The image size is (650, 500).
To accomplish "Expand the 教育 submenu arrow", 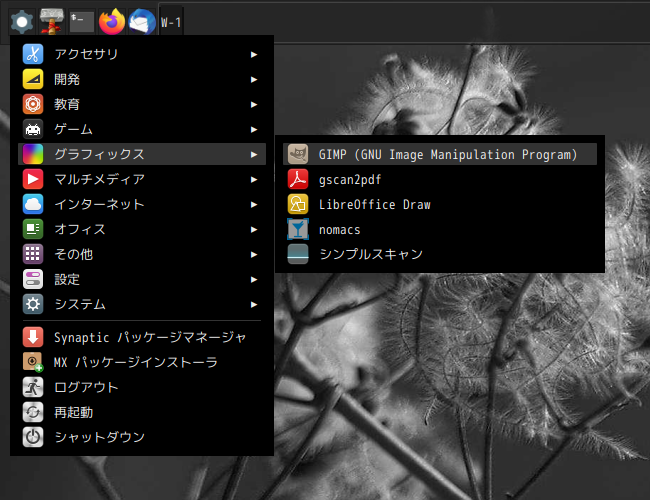I will pos(254,104).
